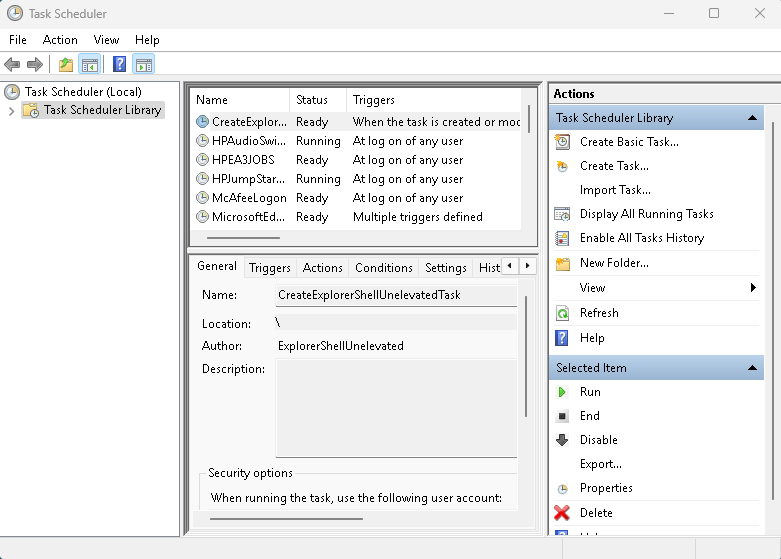This screenshot has width=781, height=559.
Task: Click the Enable All Tasks History icon
Action: (x=562, y=238)
